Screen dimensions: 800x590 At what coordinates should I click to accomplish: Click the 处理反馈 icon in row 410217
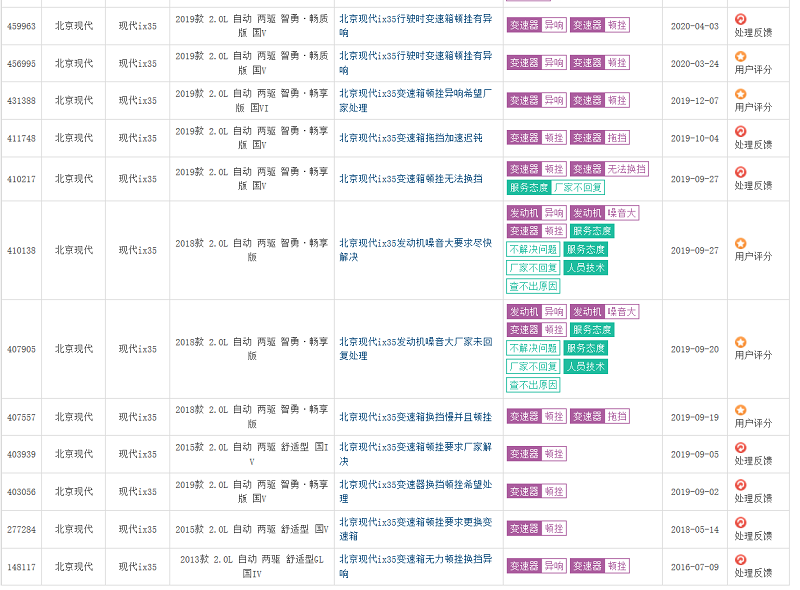(740, 173)
